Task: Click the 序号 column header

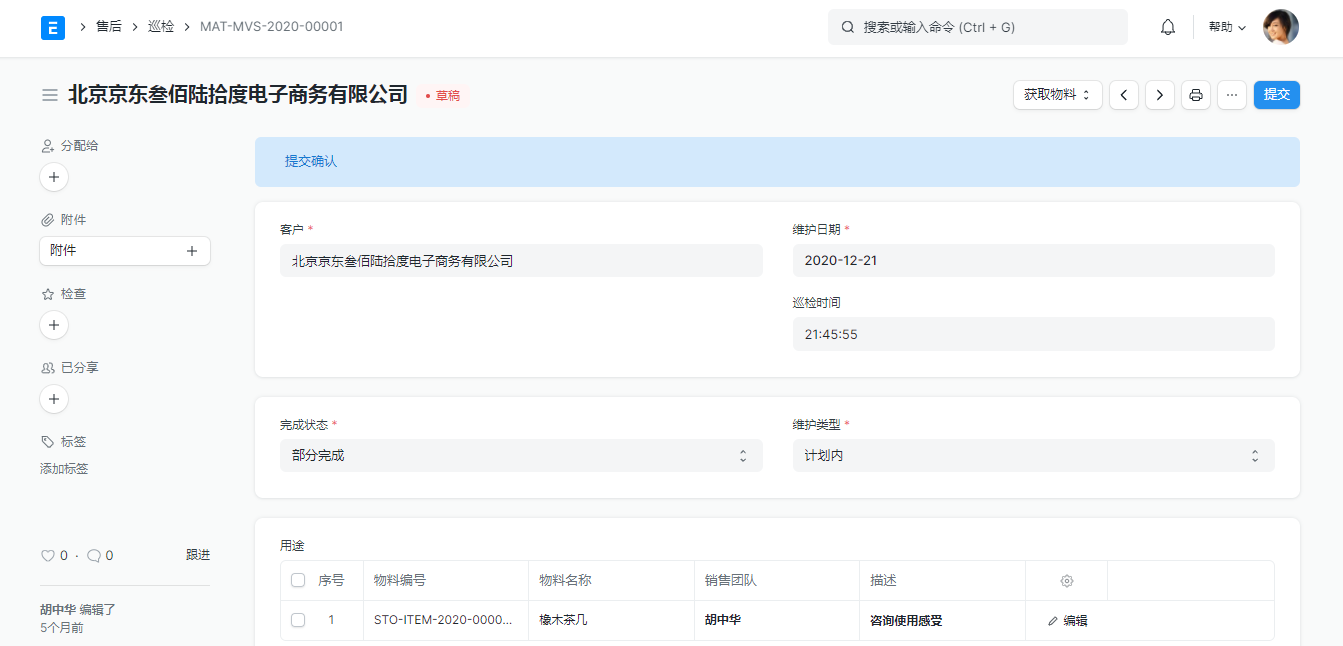Action: pos(331,580)
